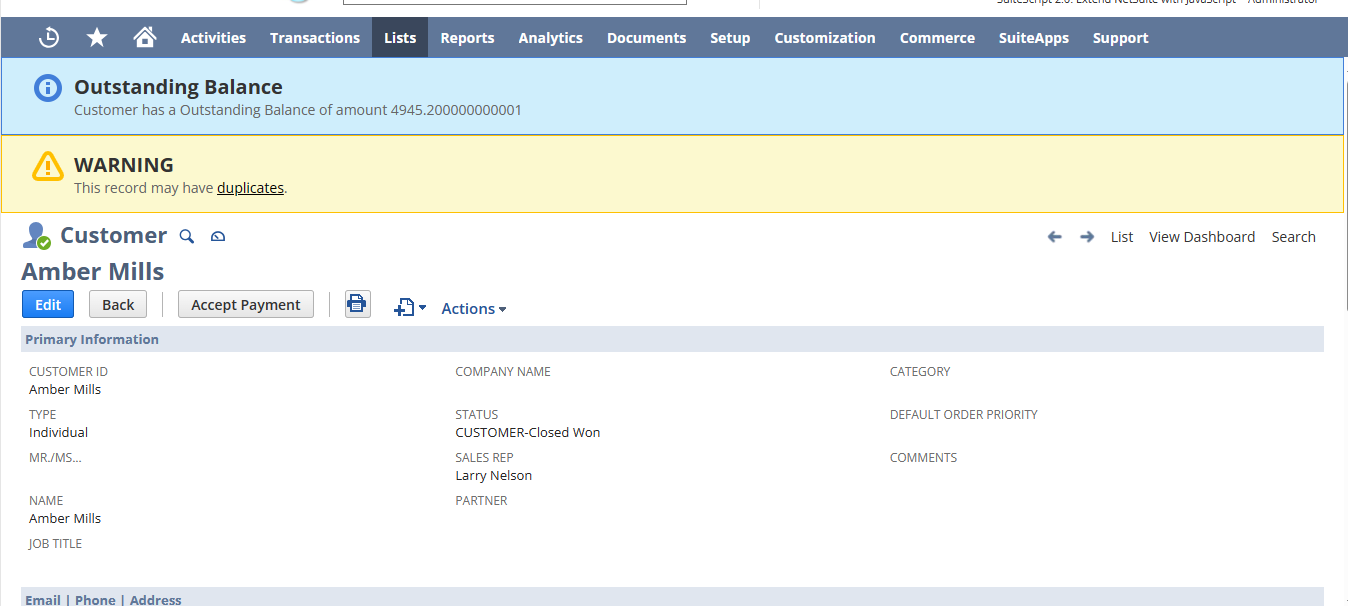Click the magnifier icon beside Customer title

(186, 237)
